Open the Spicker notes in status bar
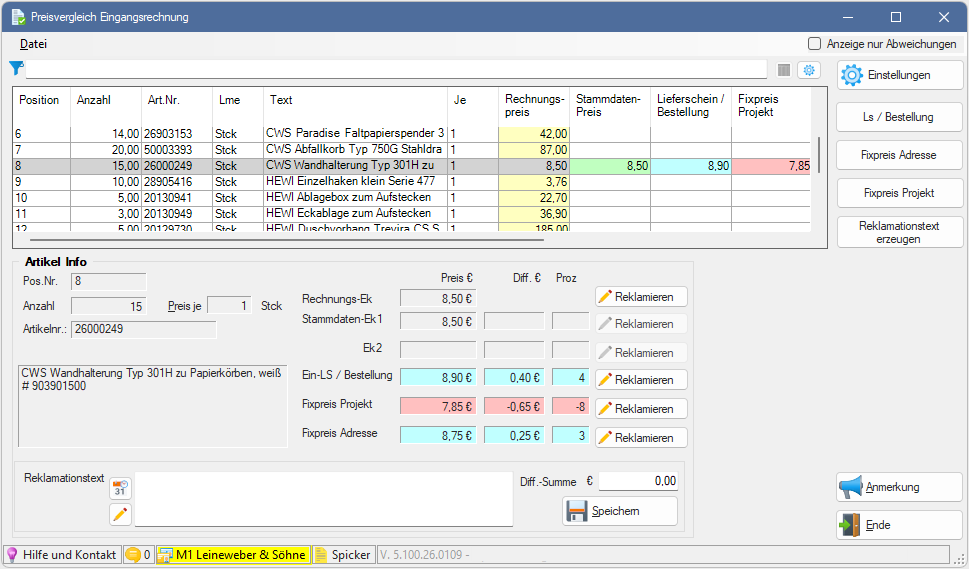The height and width of the screenshot is (569, 969). tap(342, 554)
